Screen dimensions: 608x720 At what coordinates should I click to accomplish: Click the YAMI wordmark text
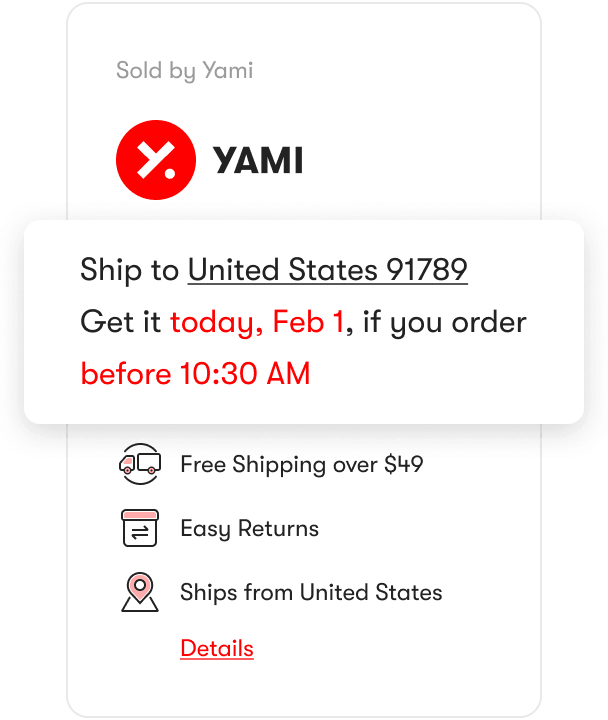258,160
